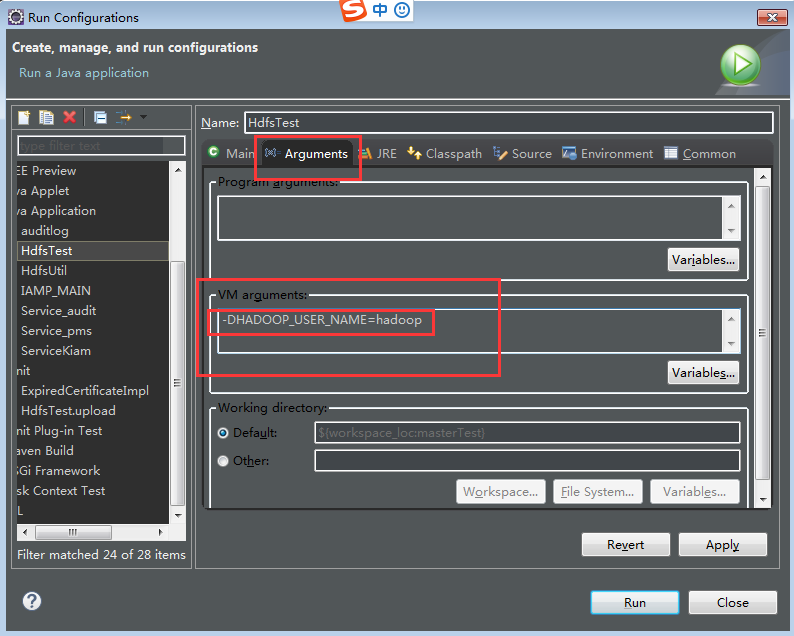Select the Service_audit configuration
Viewport: 794px width, 636px height.
pos(58,311)
